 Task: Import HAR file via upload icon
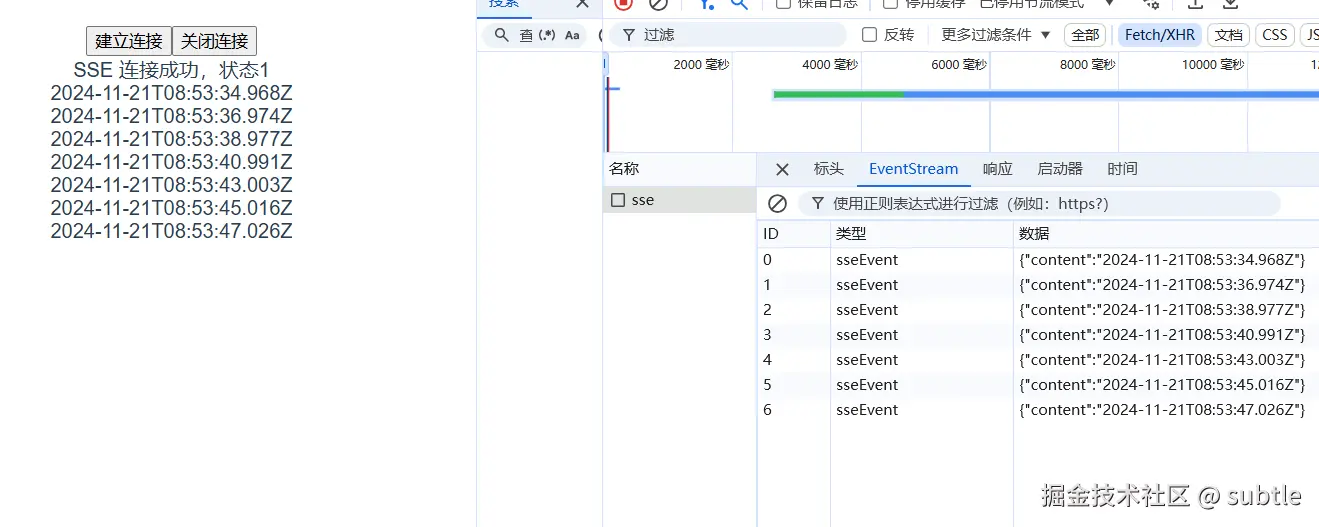(x=1195, y=4)
